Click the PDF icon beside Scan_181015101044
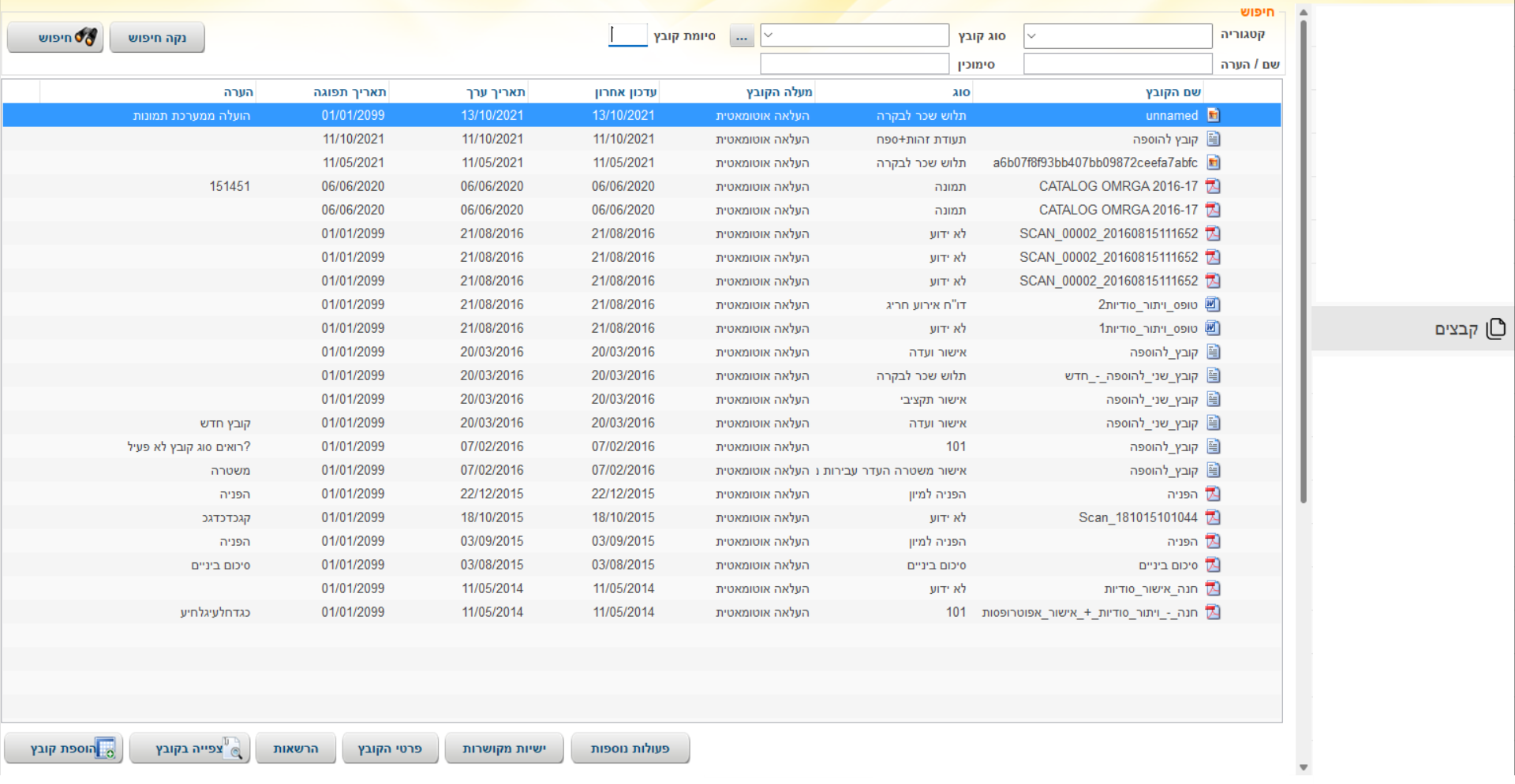Screen dimensions: 1515x784 coord(1213,517)
